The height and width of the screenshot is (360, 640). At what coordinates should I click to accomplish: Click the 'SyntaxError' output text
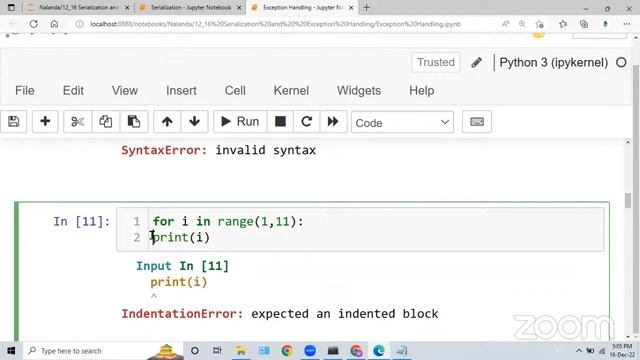[x=164, y=150]
